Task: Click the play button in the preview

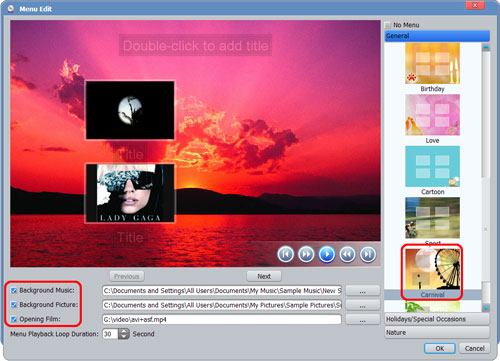Action: (x=327, y=254)
